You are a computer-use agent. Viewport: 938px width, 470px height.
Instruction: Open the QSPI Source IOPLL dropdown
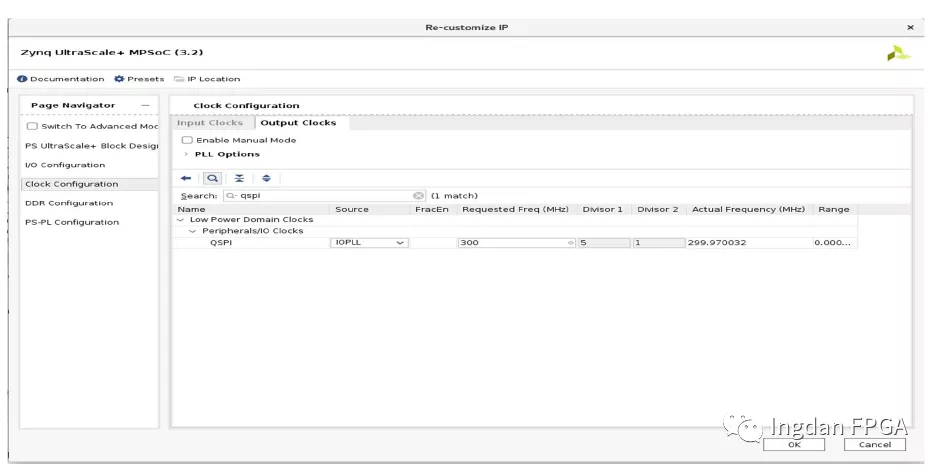point(369,243)
